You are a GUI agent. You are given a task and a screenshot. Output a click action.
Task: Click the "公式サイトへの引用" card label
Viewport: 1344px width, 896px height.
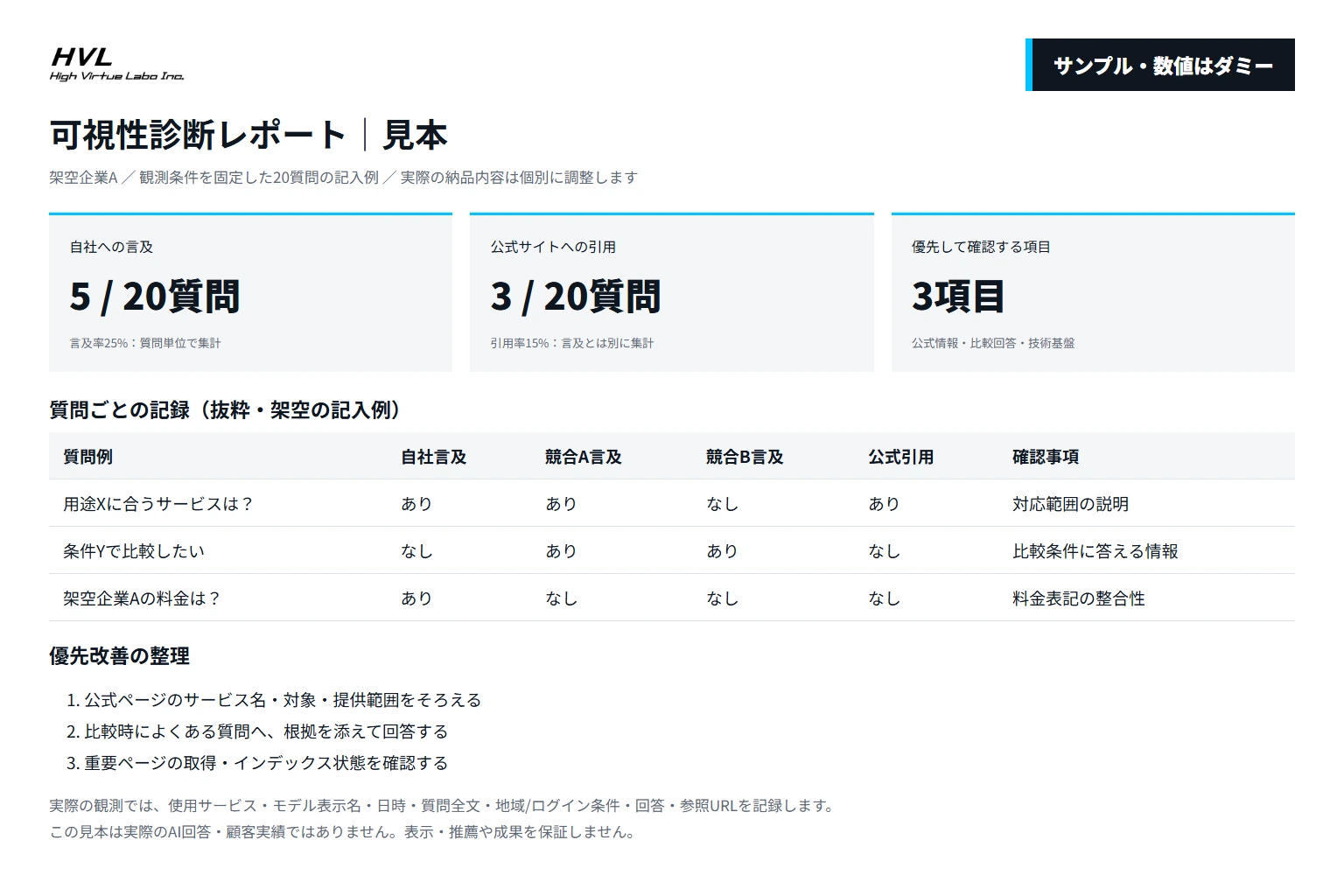coord(553,248)
